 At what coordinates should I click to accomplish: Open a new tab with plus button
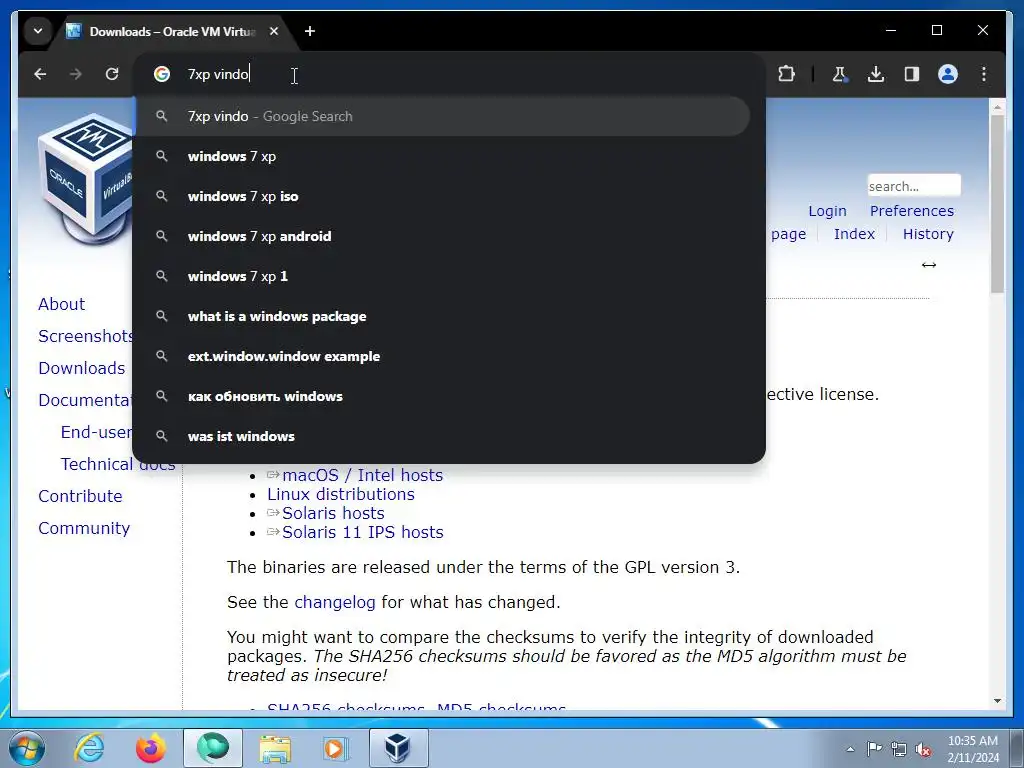click(310, 31)
